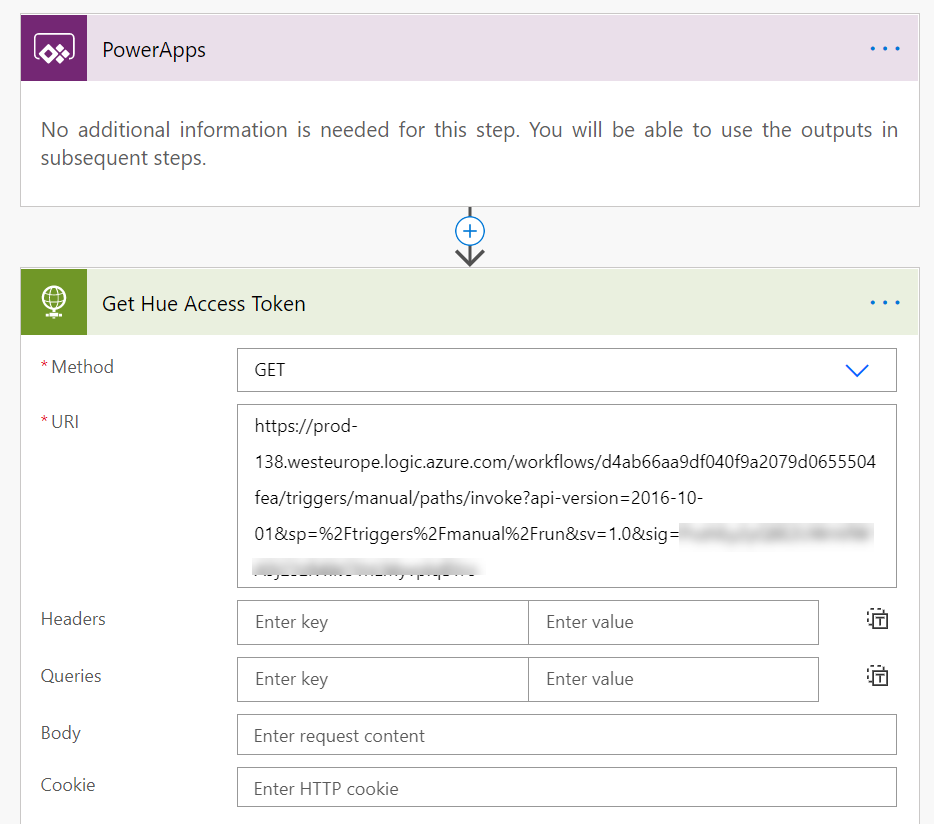Click the PowerApps step title

click(x=154, y=50)
